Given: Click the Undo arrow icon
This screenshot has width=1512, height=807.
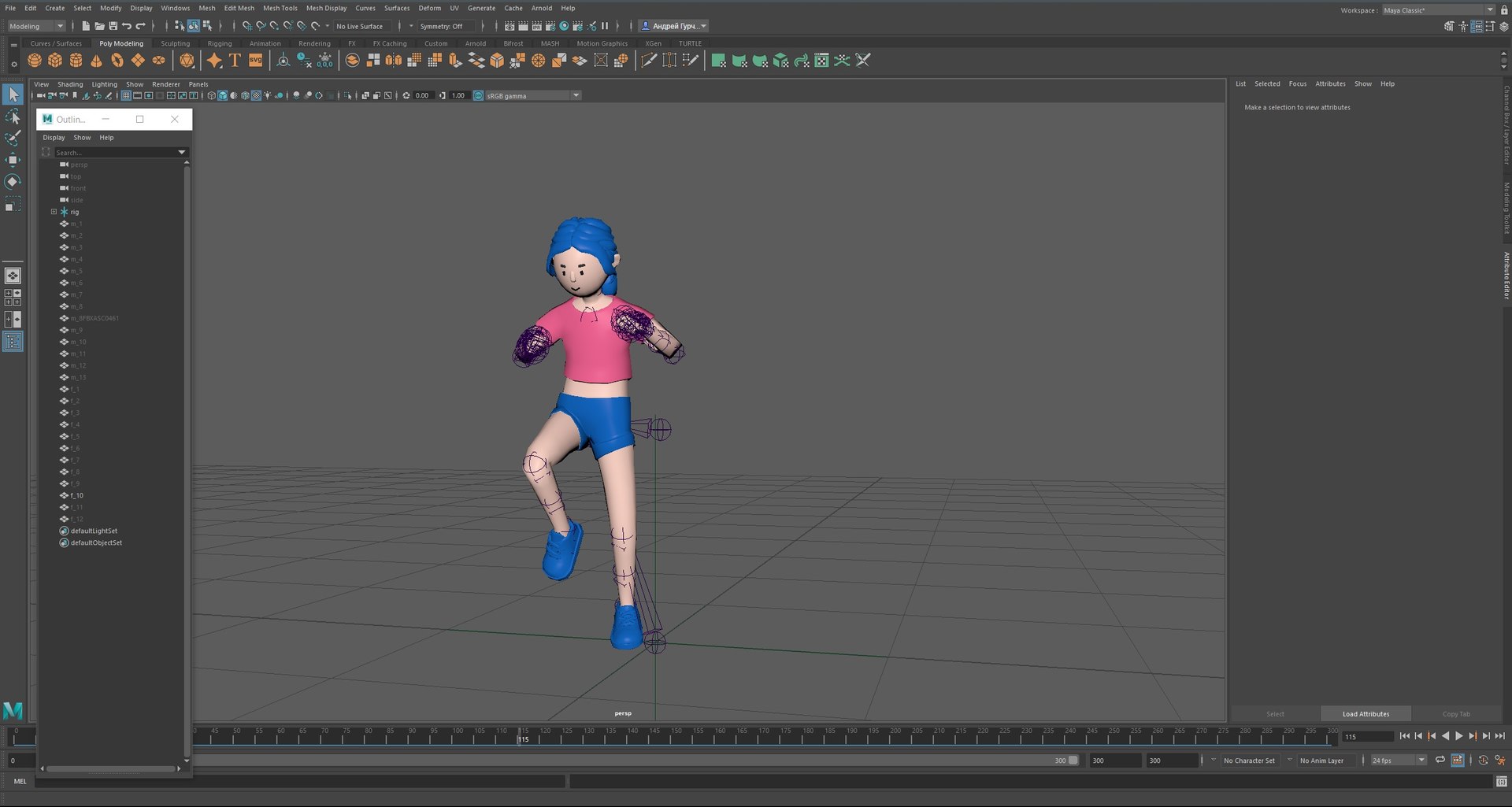Looking at the screenshot, I should (127, 26).
